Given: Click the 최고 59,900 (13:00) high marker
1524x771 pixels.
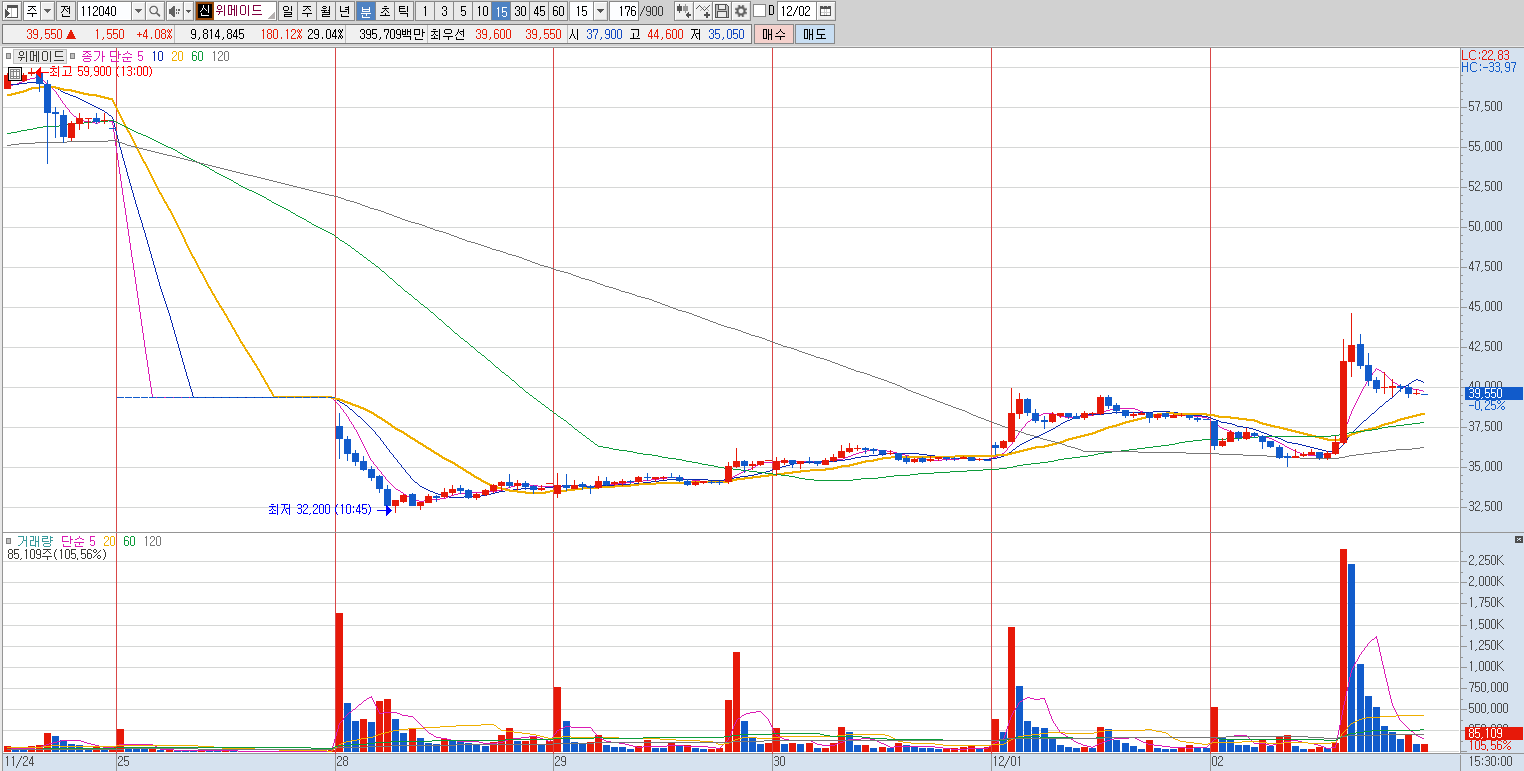Looking at the screenshot, I should coord(100,72).
